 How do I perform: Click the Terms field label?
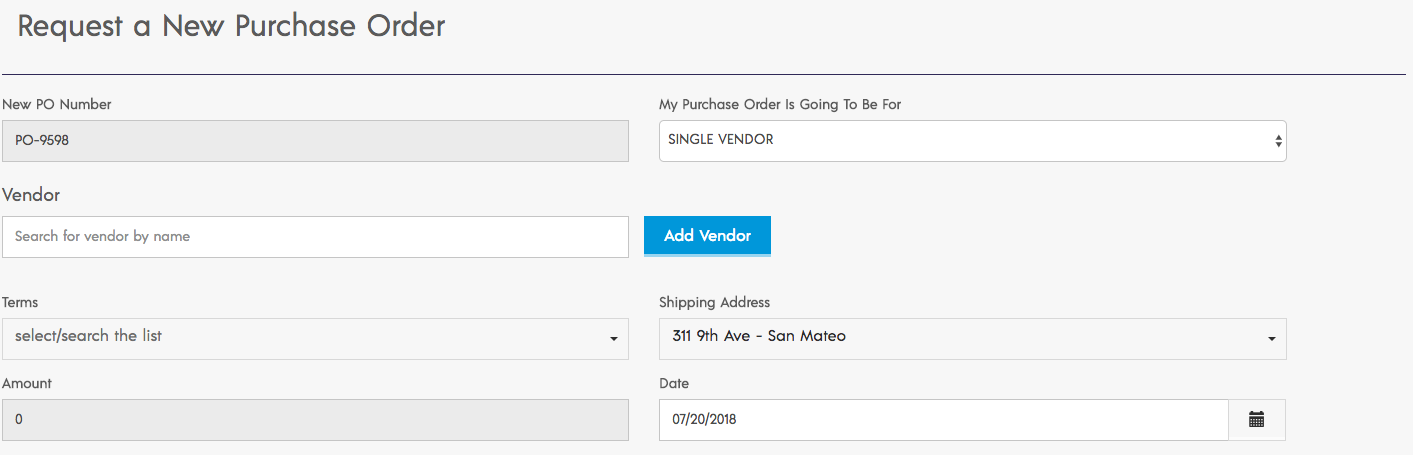click(21, 302)
